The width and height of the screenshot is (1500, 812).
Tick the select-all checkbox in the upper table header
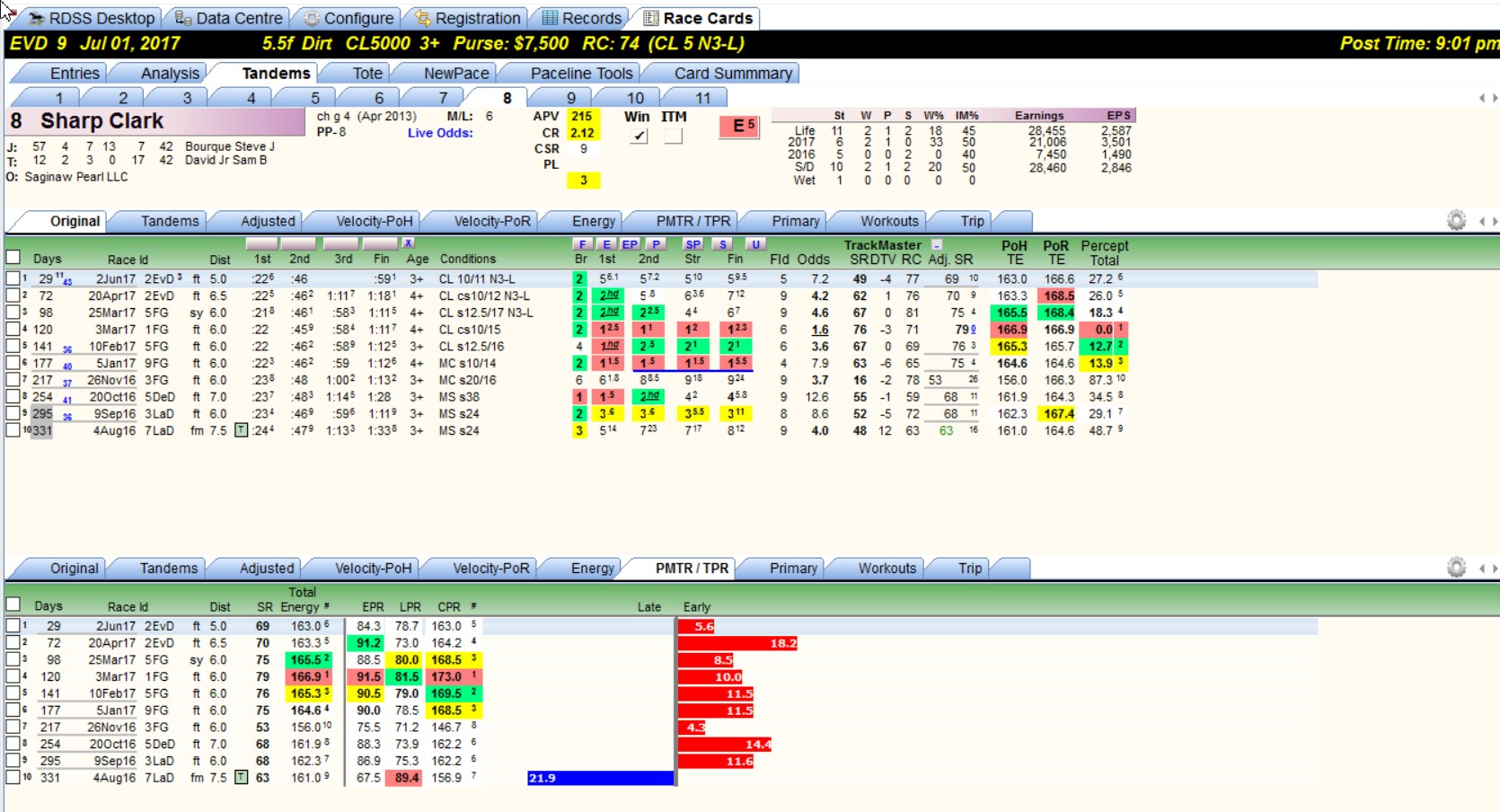[13, 257]
